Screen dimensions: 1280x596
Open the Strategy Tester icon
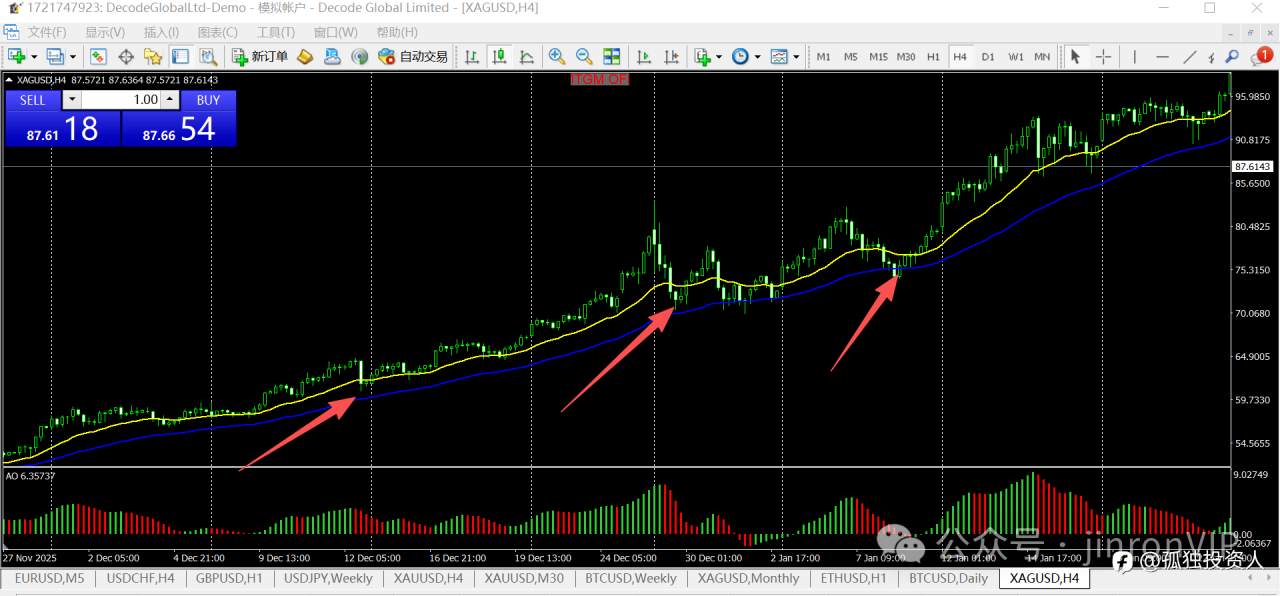[x=208, y=57]
